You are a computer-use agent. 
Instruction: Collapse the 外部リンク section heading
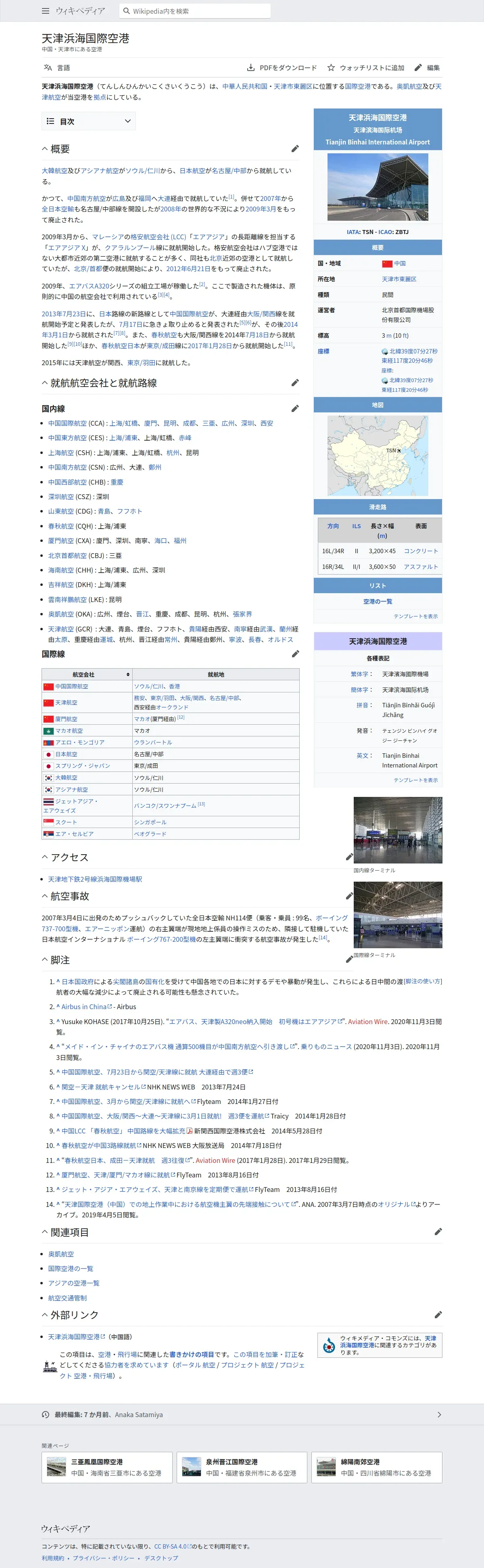click(45, 1315)
